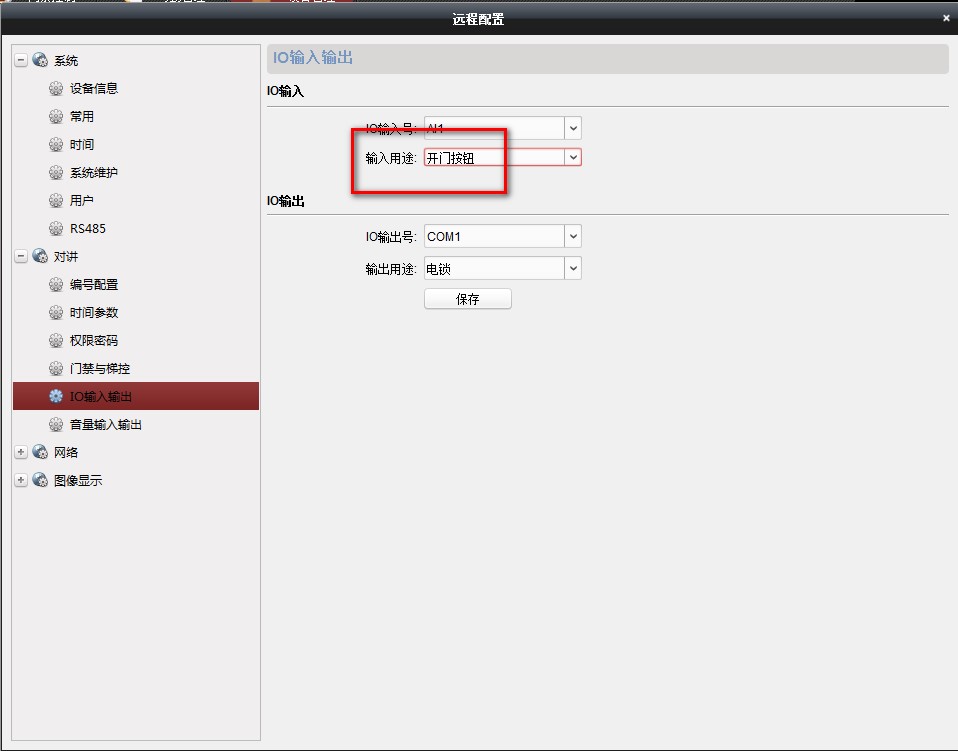Screen dimensions: 958x751
Task: Open the 输入用途 dropdown showing 开门按钮
Action: (572, 158)
